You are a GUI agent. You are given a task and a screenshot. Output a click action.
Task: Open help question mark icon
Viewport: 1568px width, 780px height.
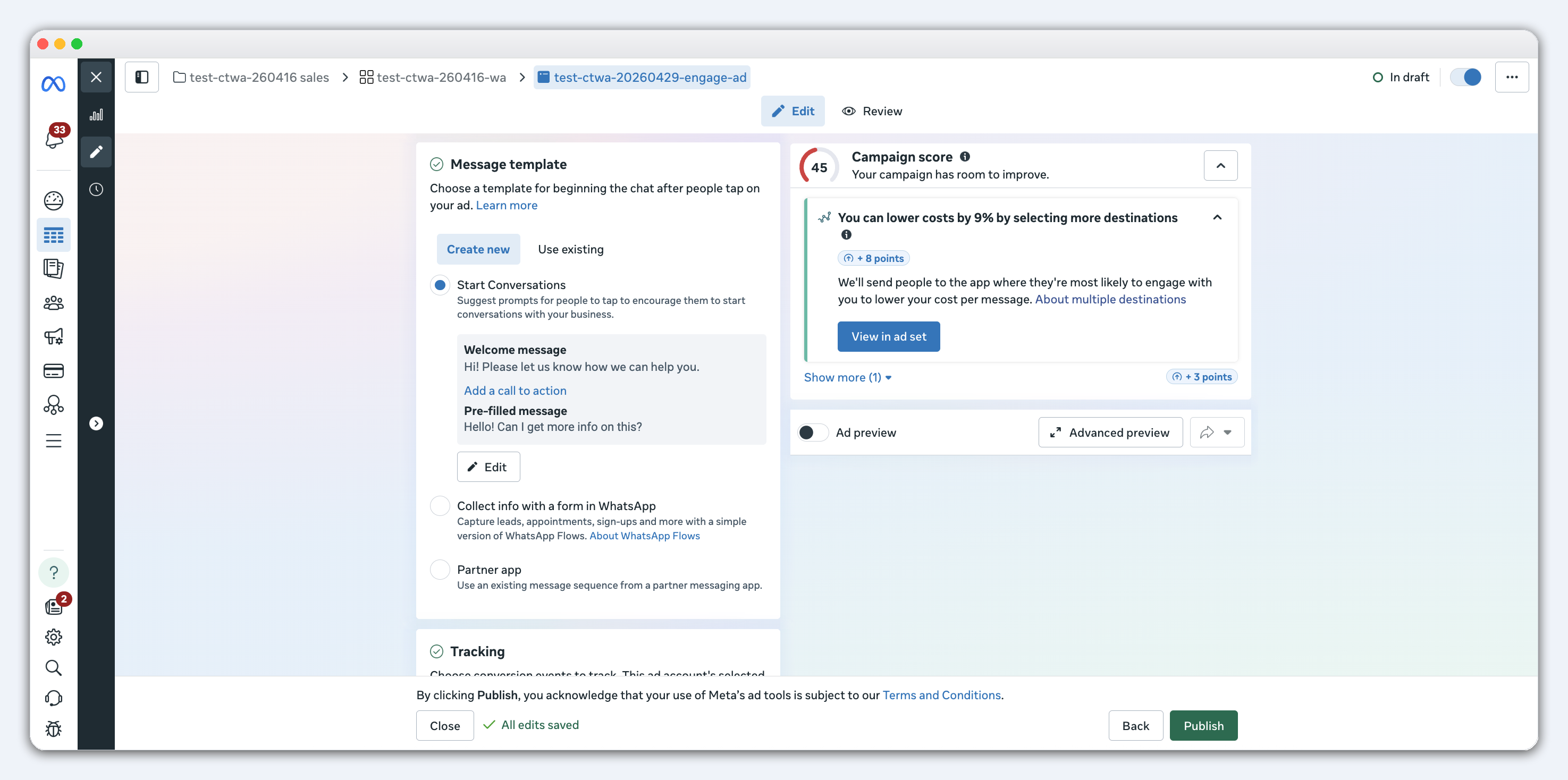coord(54,573)
